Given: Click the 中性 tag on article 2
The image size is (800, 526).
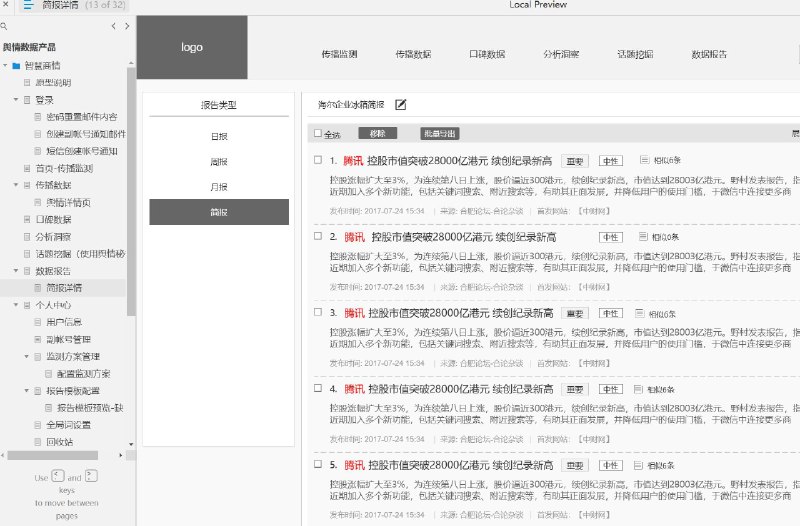Looking at the screenshot, I should tap(611, 237).
